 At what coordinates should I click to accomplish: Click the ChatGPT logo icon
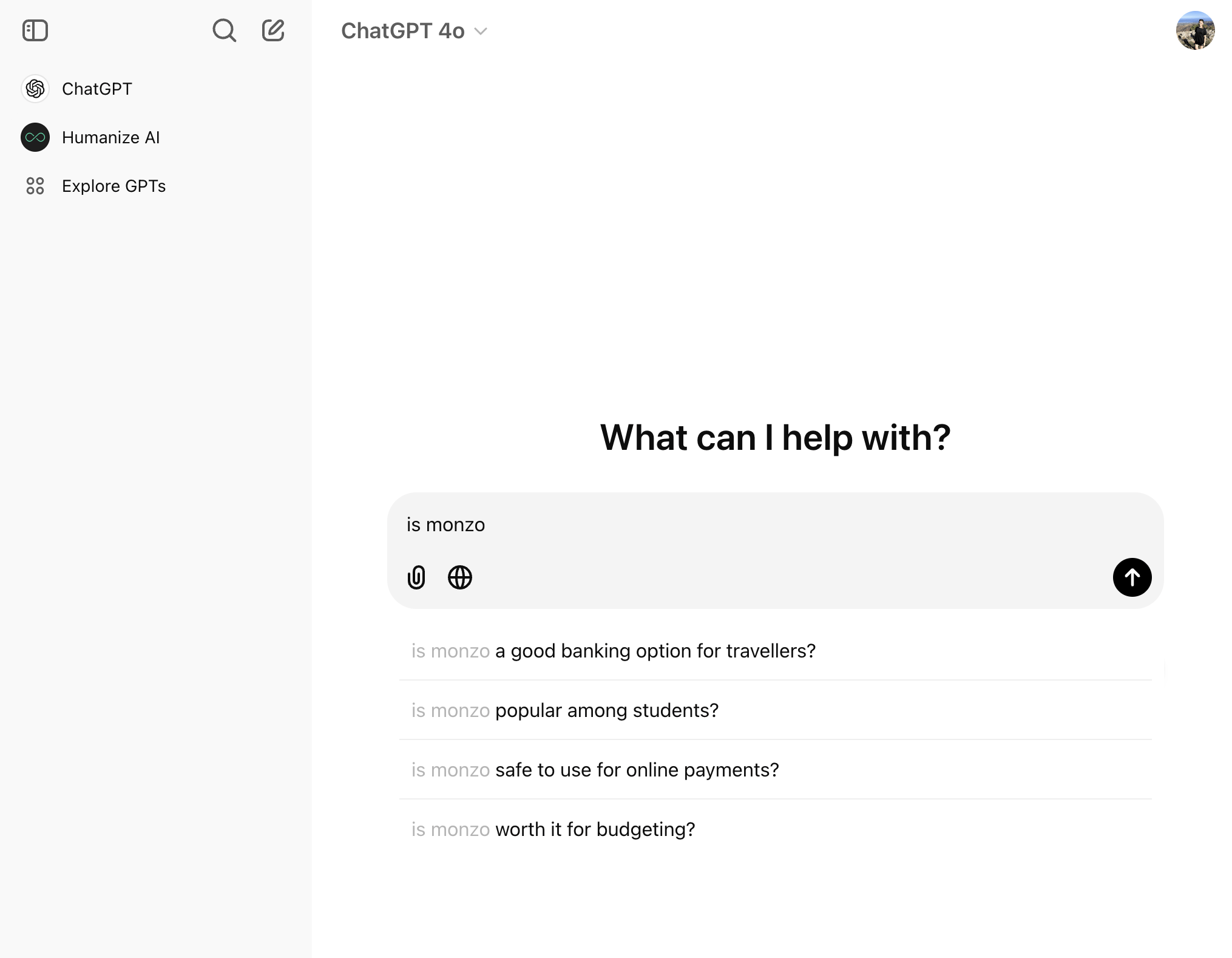click(36, 89)
